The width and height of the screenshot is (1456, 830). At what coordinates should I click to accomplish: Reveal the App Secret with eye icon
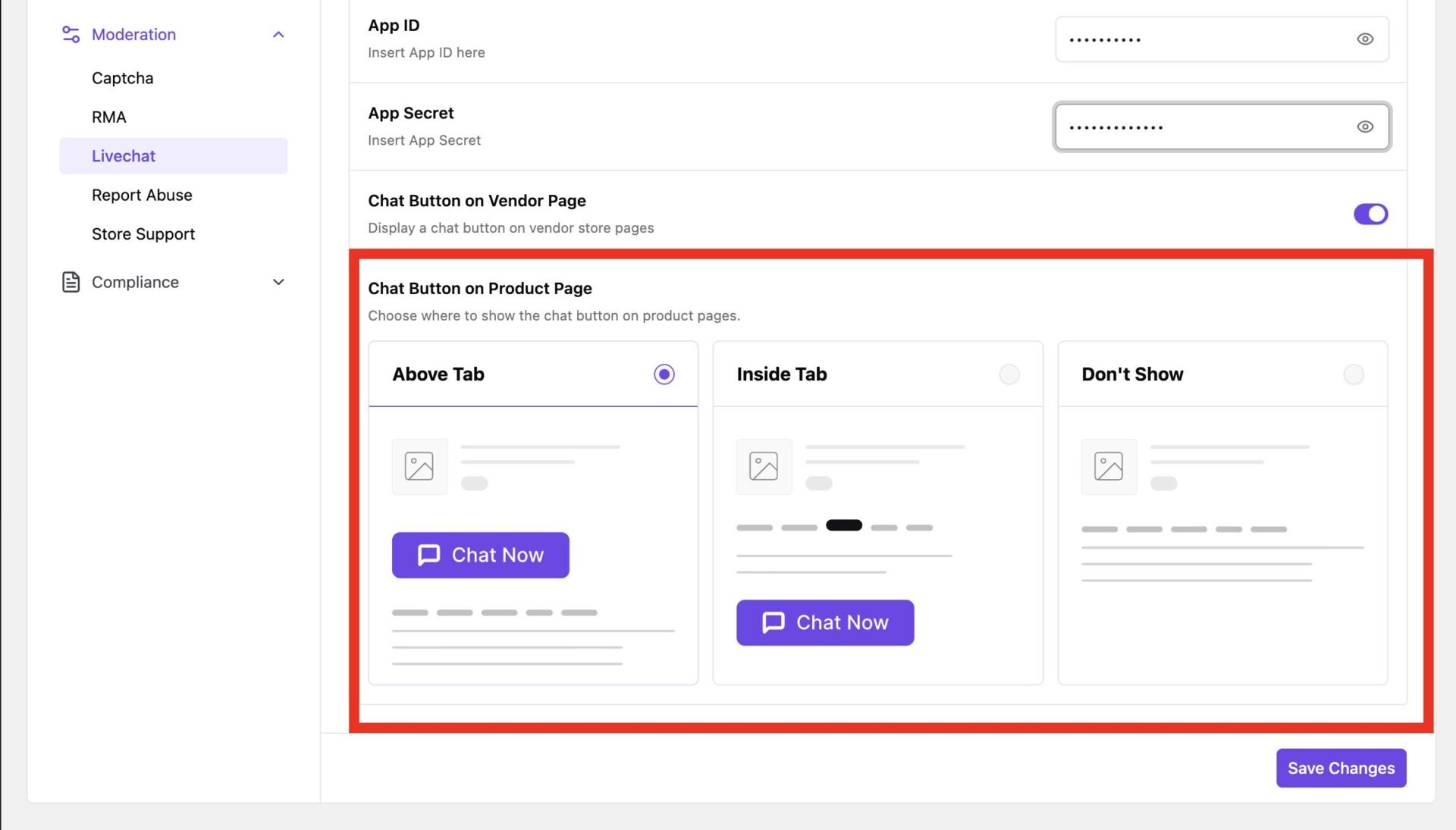(1365, 127)
